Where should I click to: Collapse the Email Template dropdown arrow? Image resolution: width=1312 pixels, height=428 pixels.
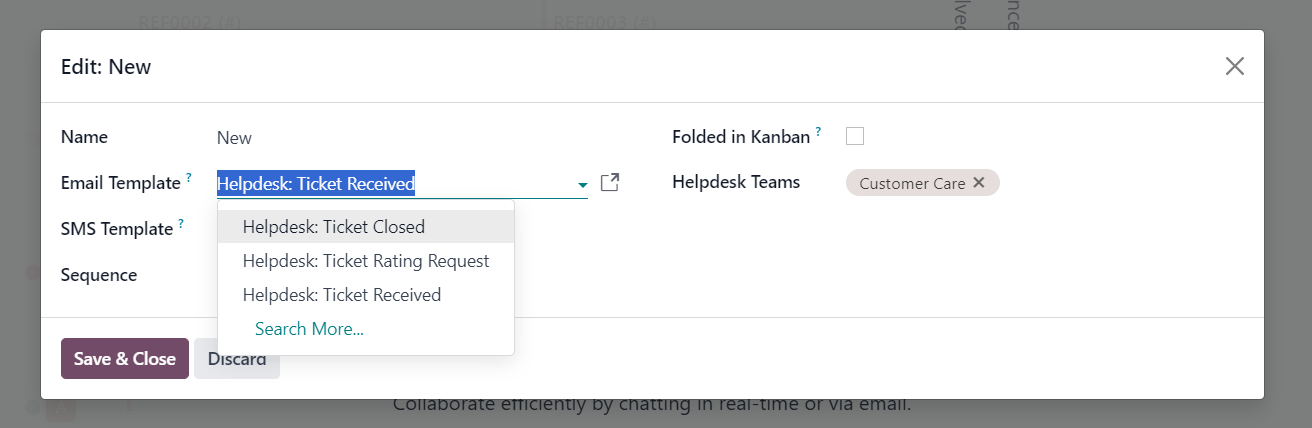(x=582, y=185)
